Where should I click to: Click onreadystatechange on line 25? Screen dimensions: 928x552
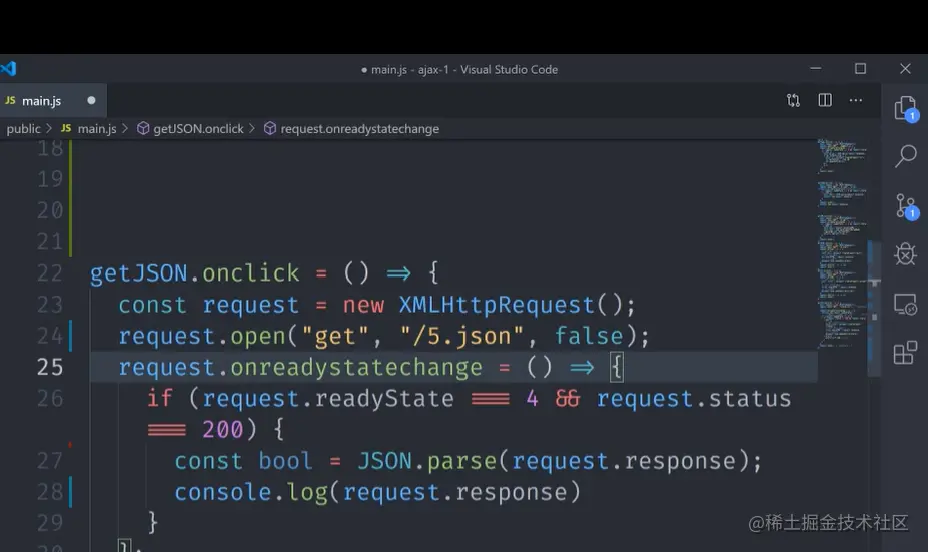coord(356,368)
